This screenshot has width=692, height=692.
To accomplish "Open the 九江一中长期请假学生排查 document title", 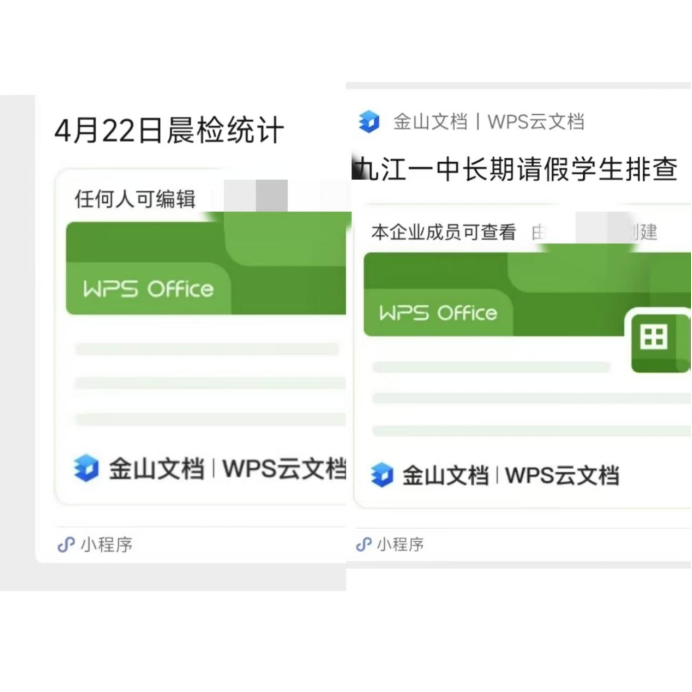I will coord(515,169).
